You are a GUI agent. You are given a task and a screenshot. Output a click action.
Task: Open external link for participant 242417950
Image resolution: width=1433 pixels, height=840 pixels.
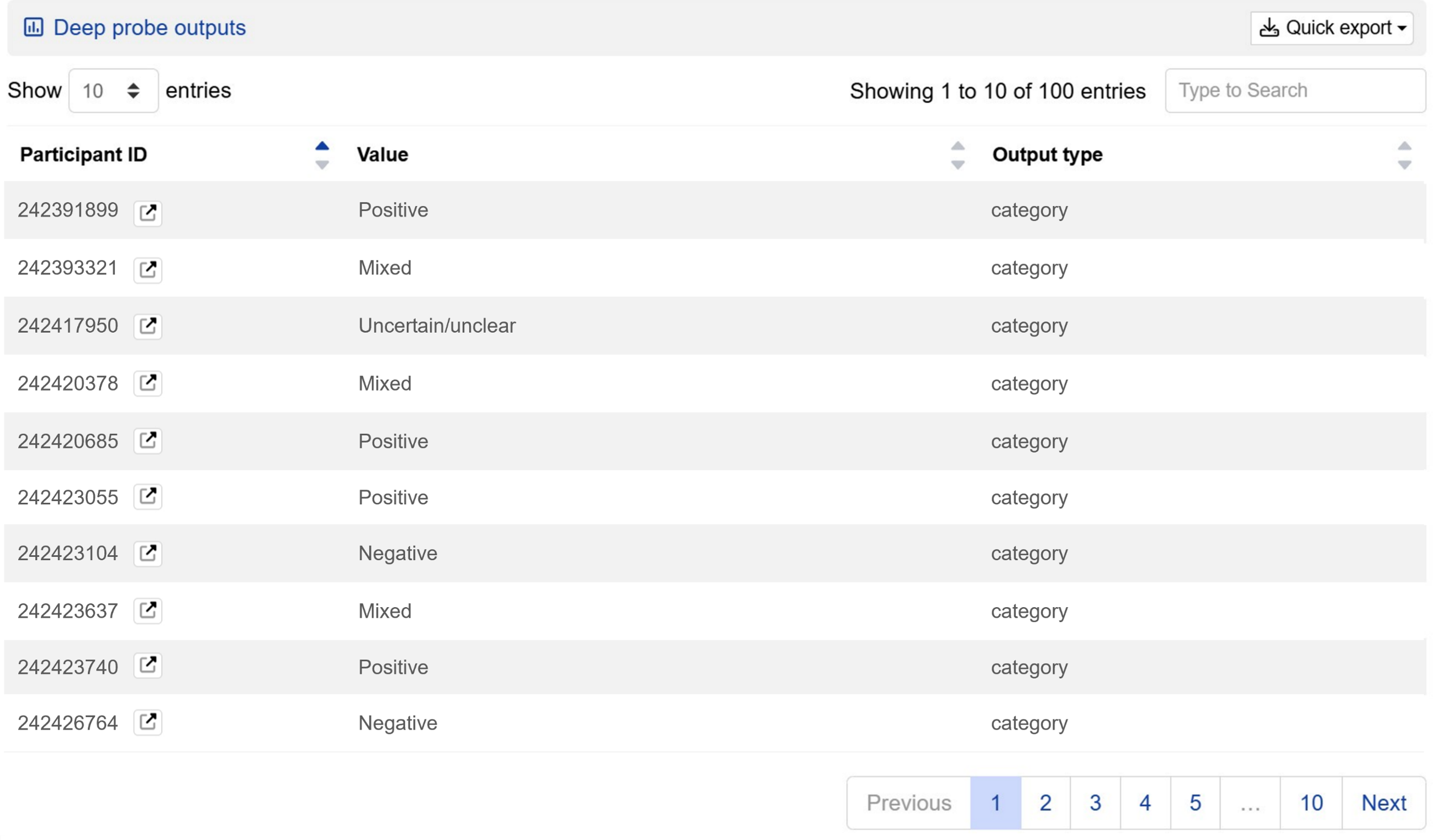[148, 326]
